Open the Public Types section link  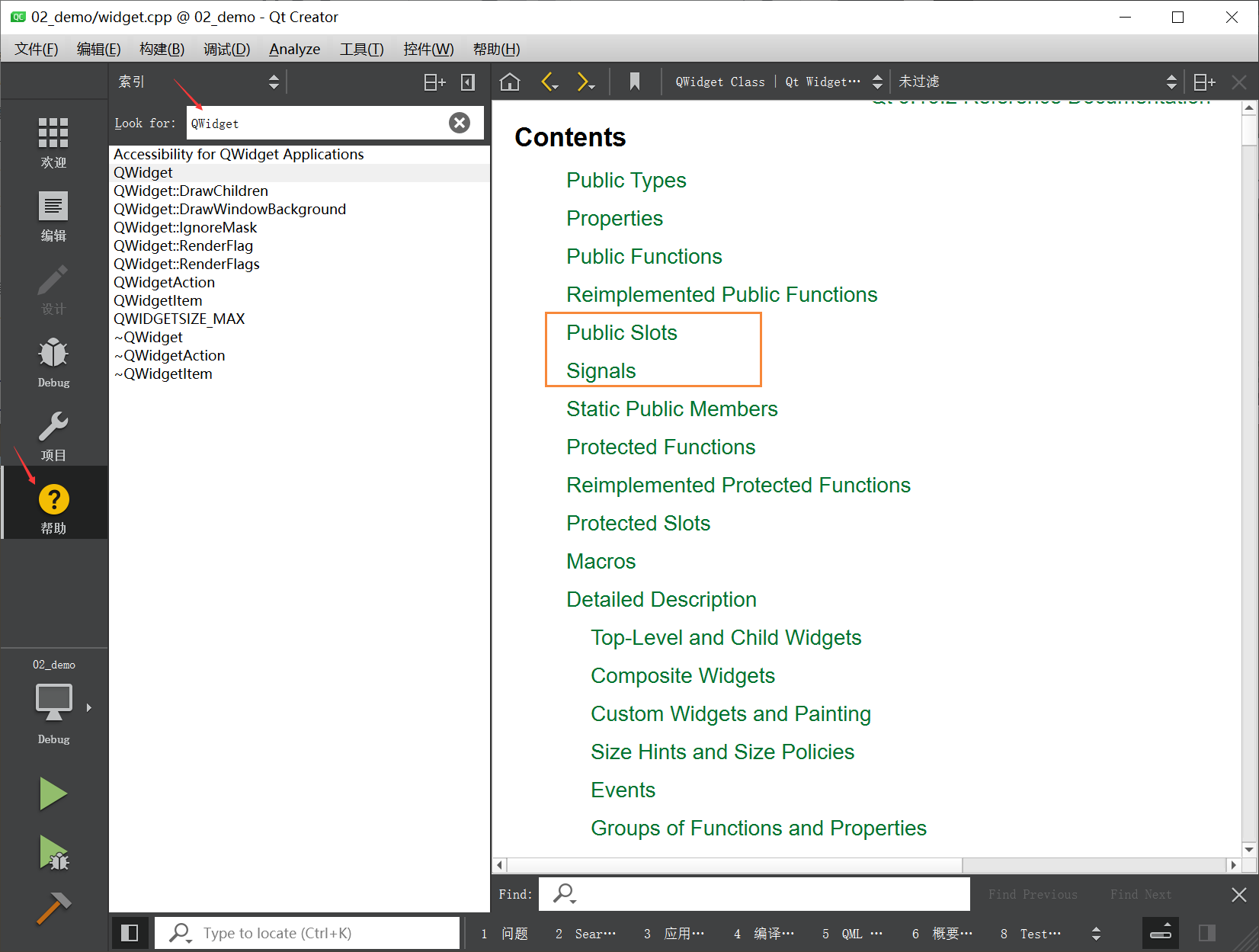[626, 180]
